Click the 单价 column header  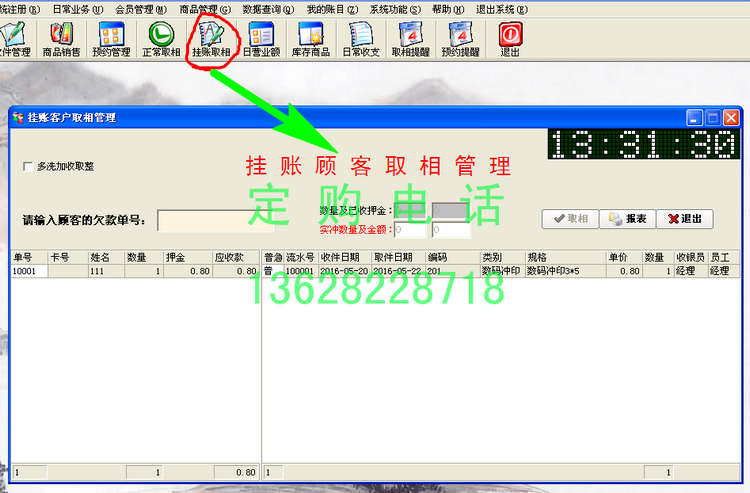coord(624,257)
